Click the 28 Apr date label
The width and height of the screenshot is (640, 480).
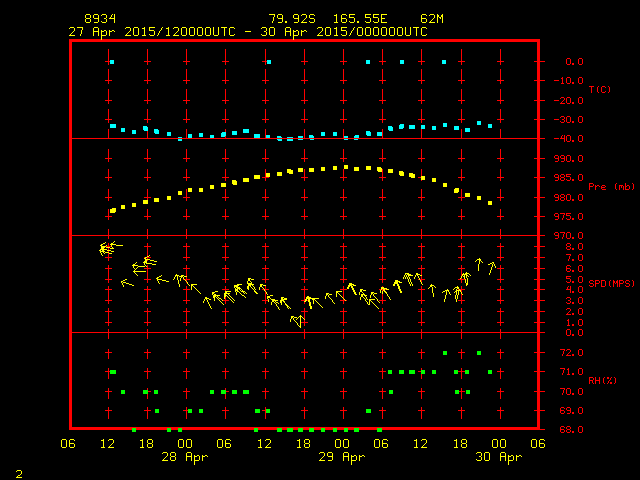pos(185,457)
